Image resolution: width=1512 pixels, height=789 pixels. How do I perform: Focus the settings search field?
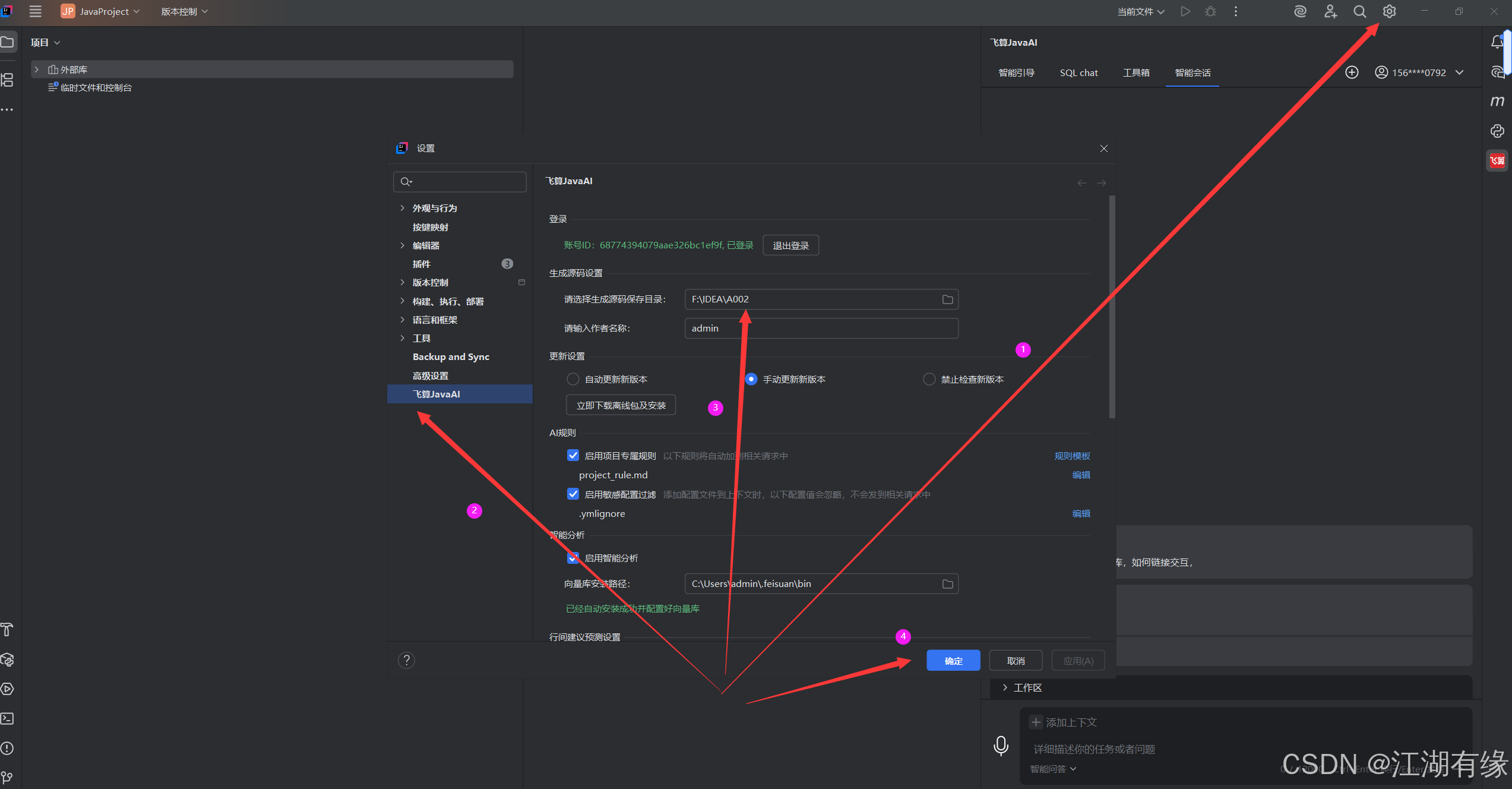click(x=460, y=182)
